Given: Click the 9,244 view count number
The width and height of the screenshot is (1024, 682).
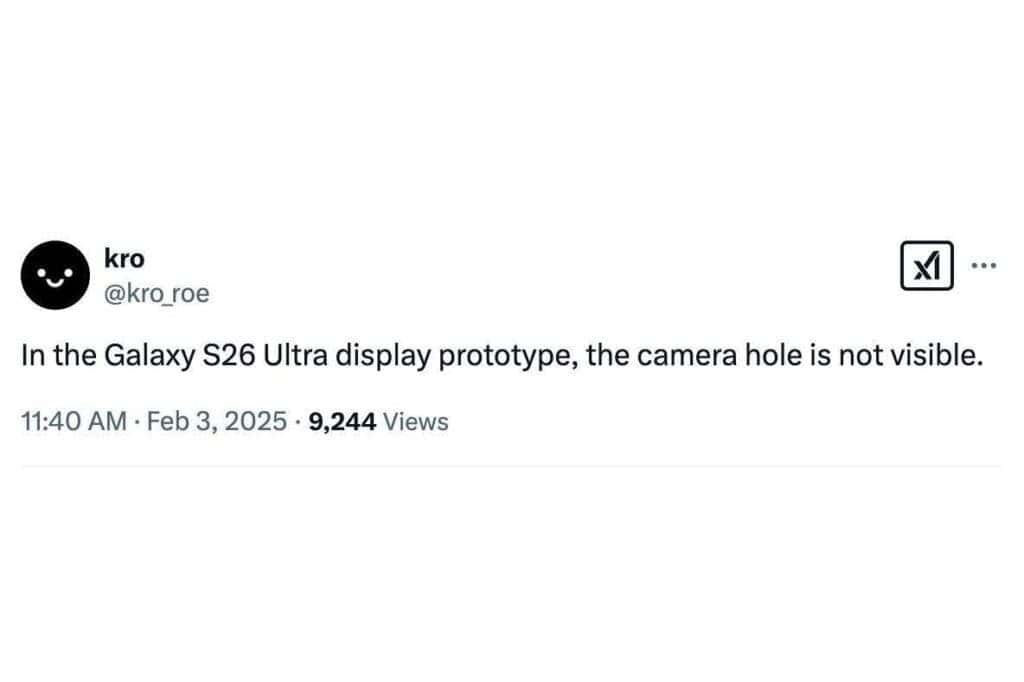Looking at the screenshot, I should [342, 422].
